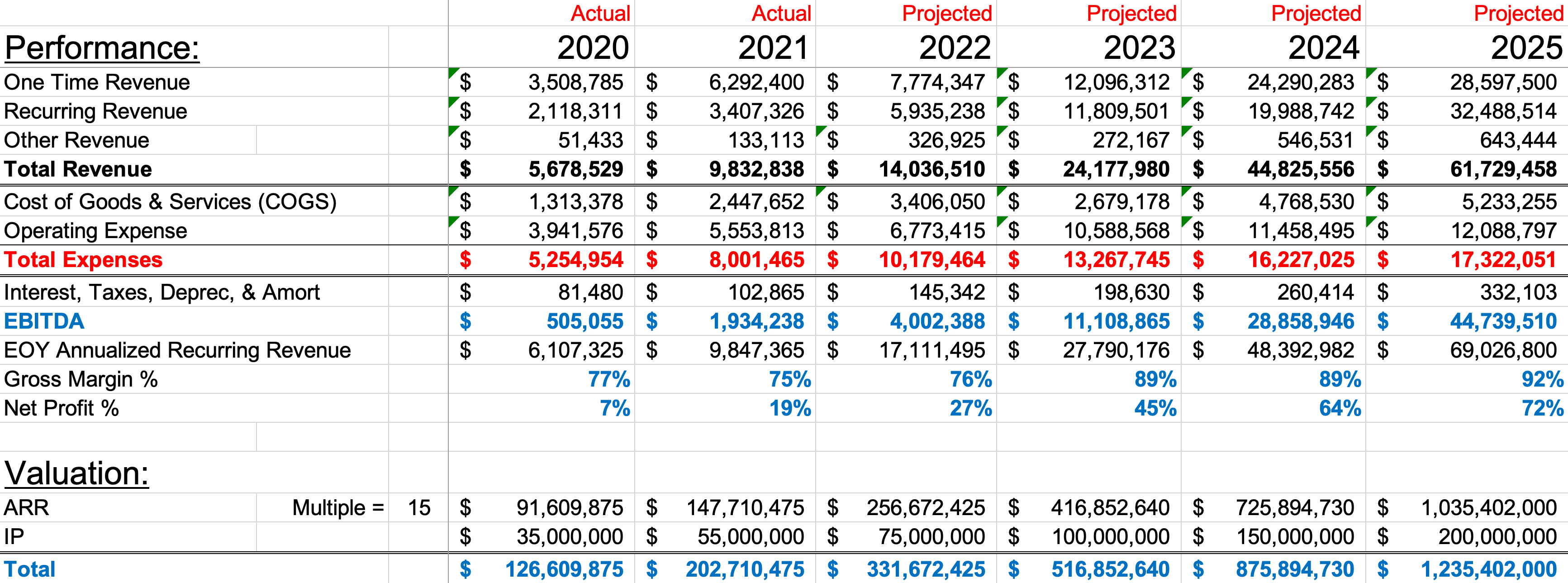The height and width of the screenshot is (583, 1568).
Task: Click the 2020 One Time Revenue cell
Action: click(575, 82)
